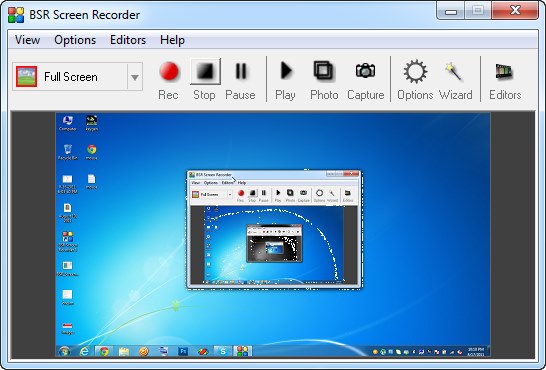
Task: Click the Recycle Bin icon in the preview
Action: (68, 152)
